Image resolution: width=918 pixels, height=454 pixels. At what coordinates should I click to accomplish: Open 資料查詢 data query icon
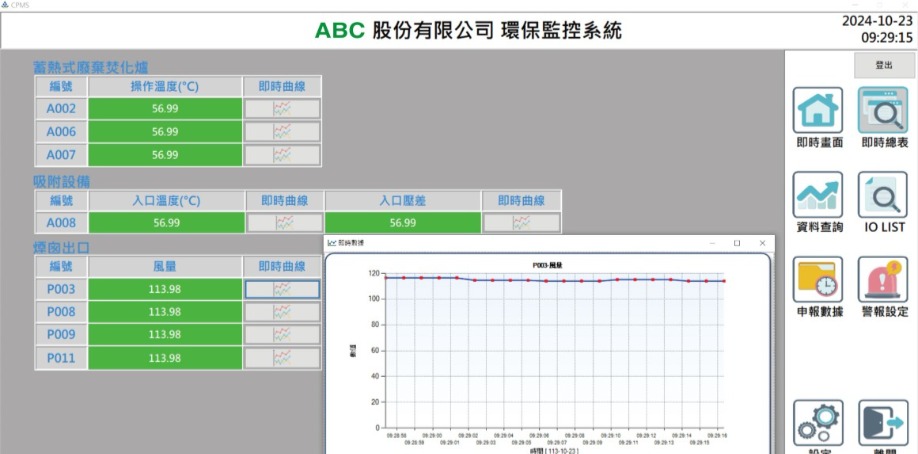click(x=818, y=194)
